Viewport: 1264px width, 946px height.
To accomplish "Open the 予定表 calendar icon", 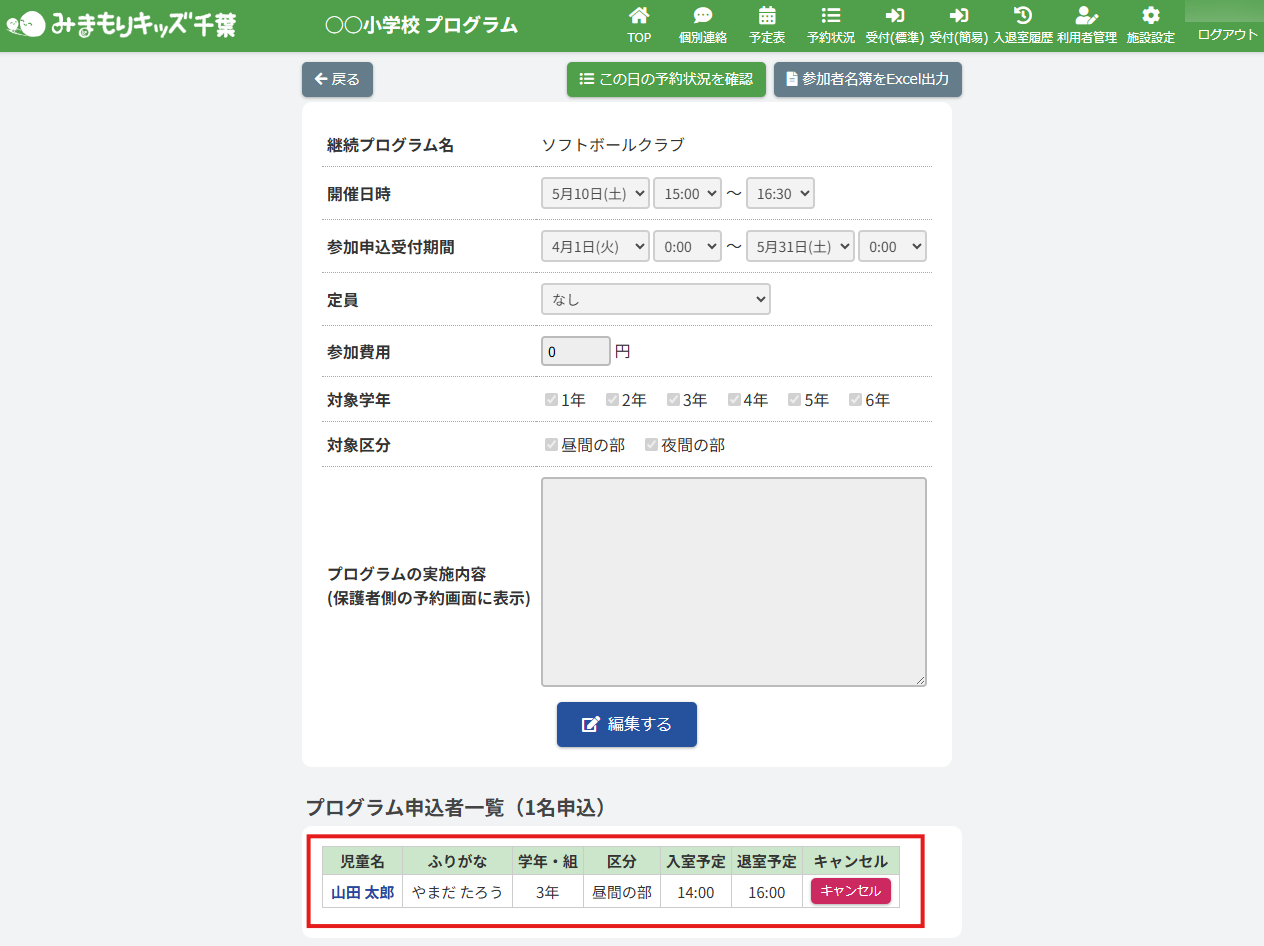I will [767, 16].
